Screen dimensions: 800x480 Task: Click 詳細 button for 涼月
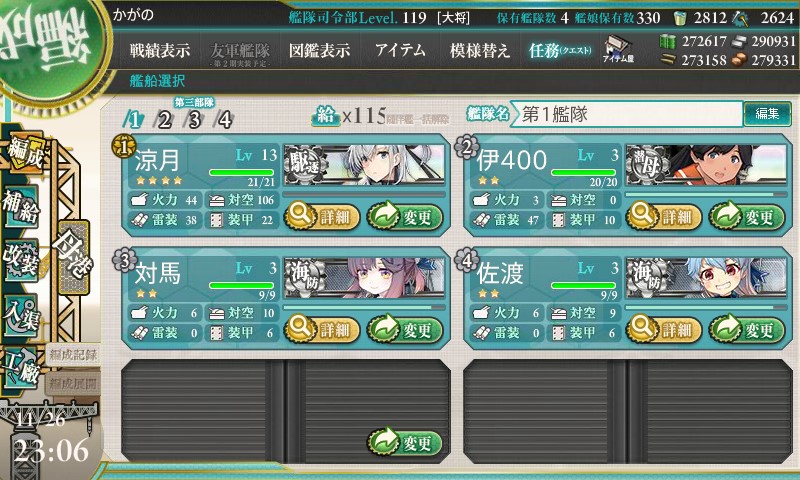[x=322, y=216]
